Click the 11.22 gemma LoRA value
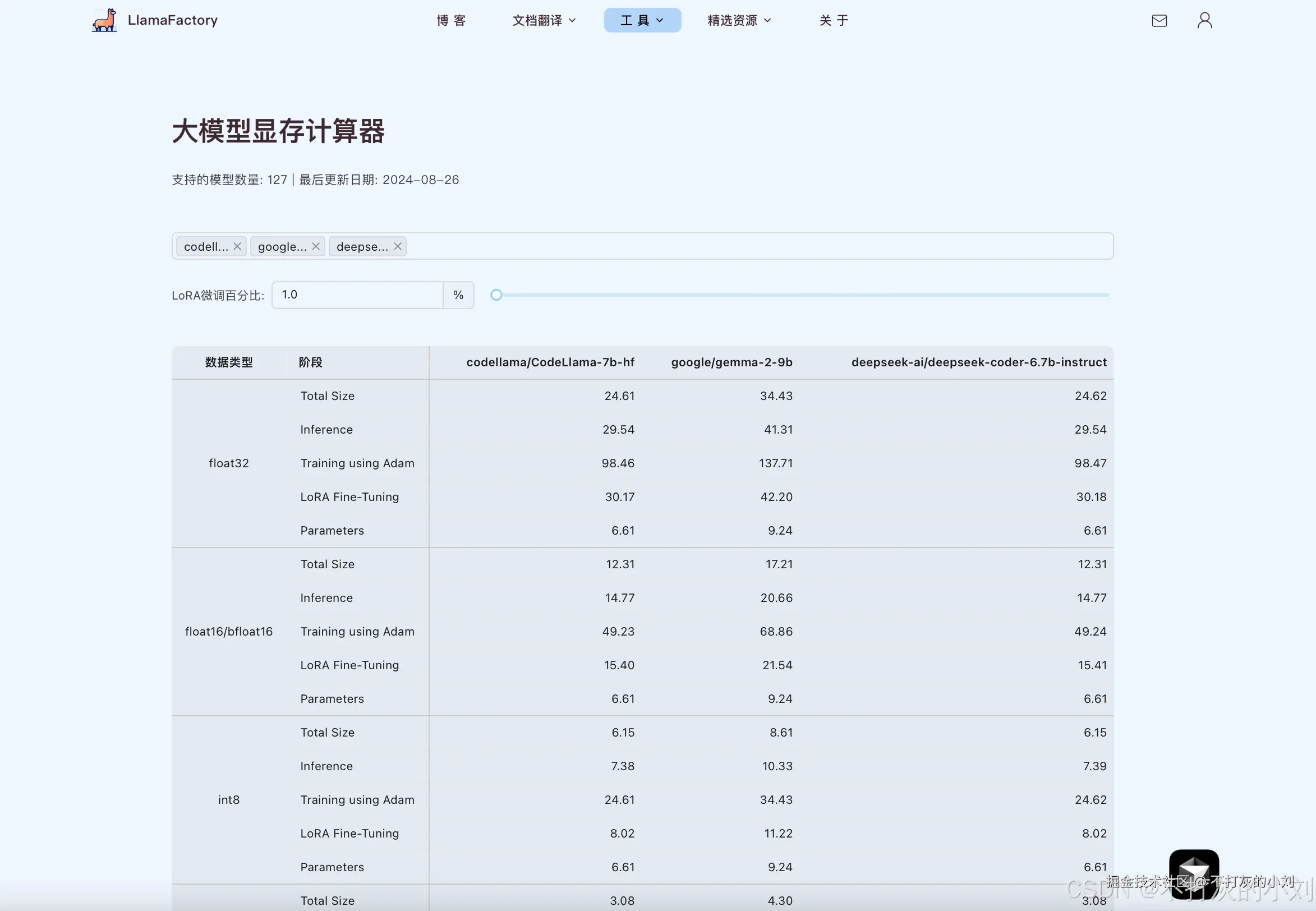This screenshot has width=1316, height=911. 779,834
